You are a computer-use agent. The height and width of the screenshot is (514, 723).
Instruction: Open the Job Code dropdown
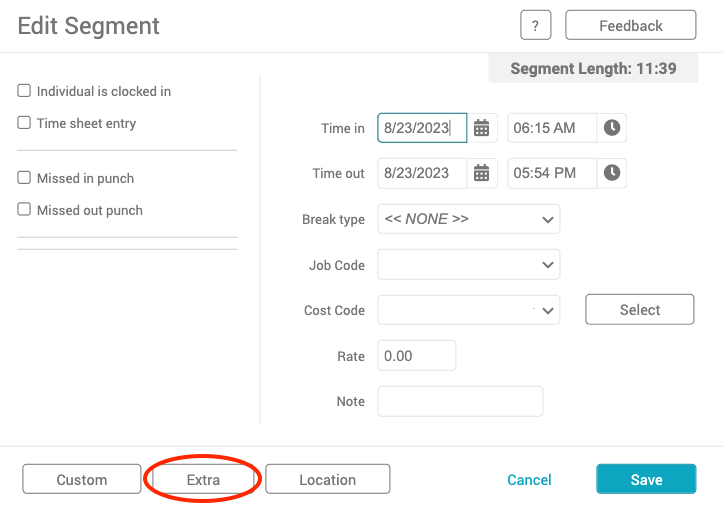468,265
